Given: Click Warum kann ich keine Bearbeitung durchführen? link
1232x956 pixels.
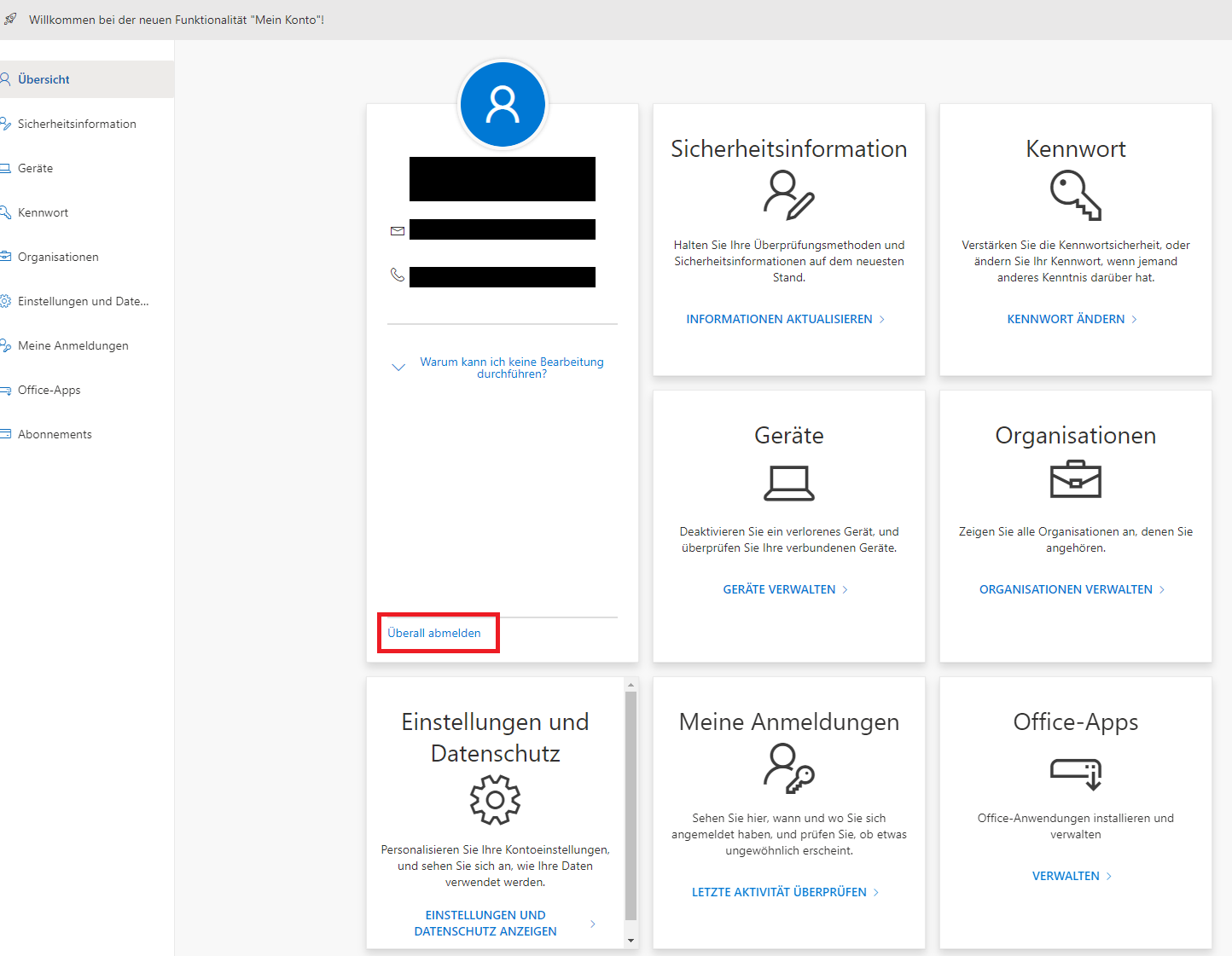Looking at the screenshot, I should [512, 368].
